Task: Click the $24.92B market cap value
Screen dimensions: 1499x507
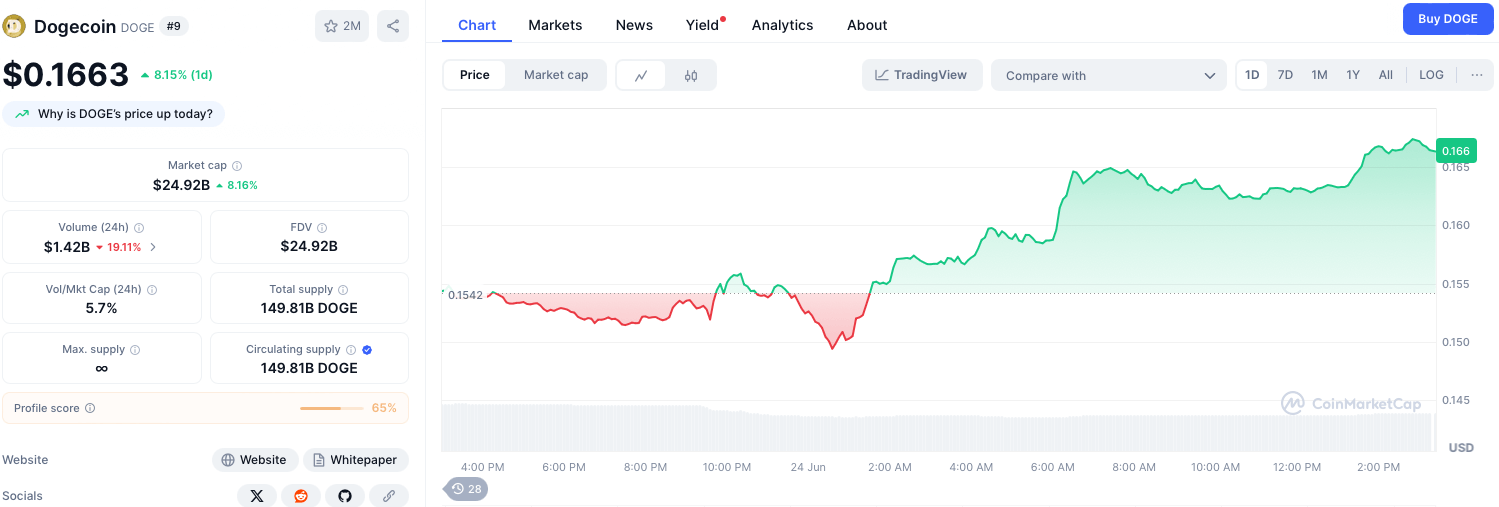Action: 181,185
